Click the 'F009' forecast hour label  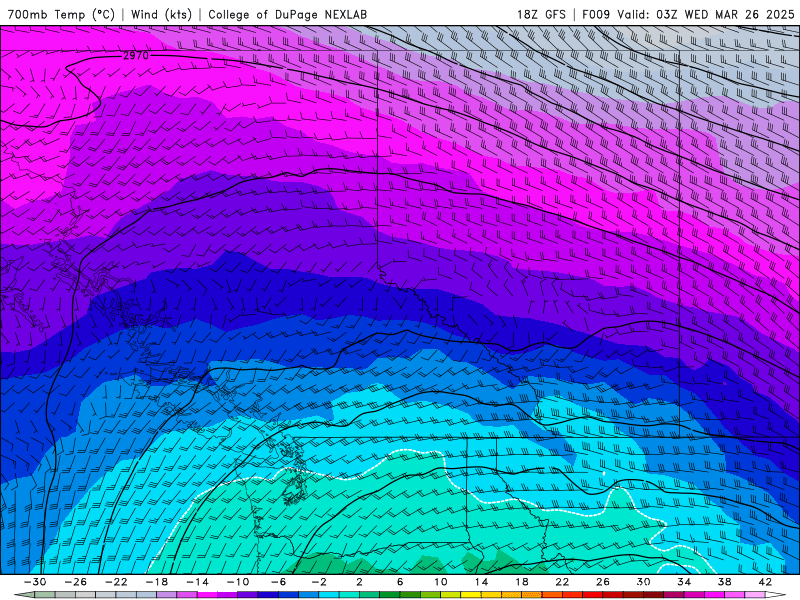596,14
